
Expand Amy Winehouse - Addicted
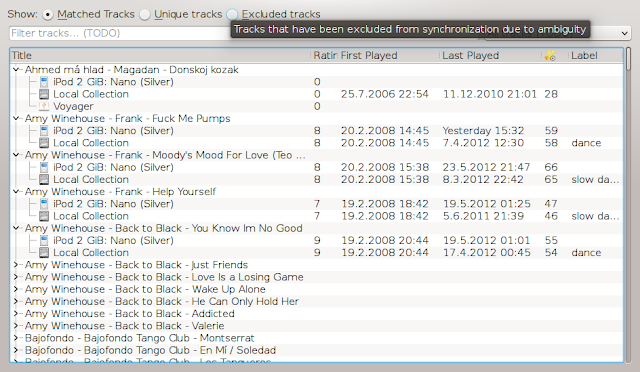[x=16, y=314]
